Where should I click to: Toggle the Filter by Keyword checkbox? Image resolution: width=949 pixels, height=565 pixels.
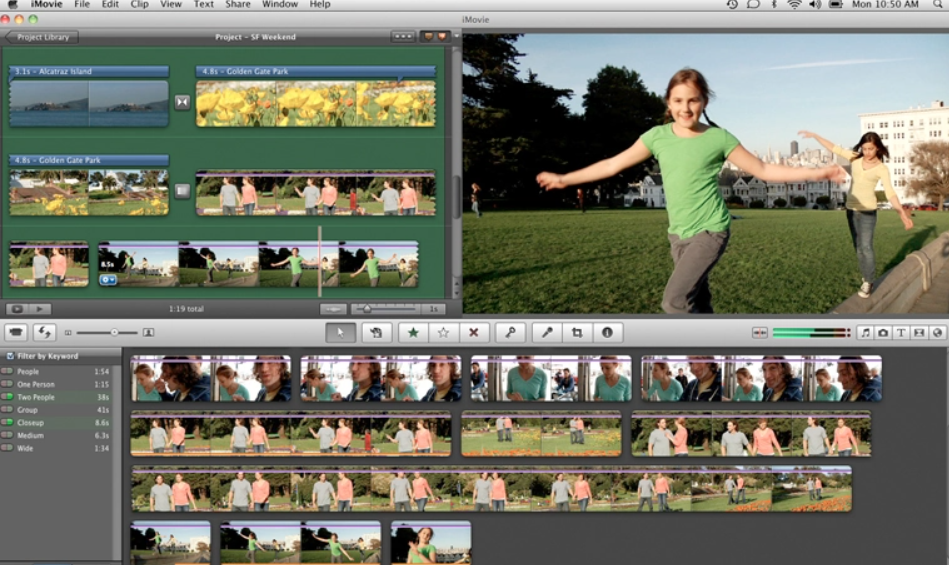pos(10,356)
